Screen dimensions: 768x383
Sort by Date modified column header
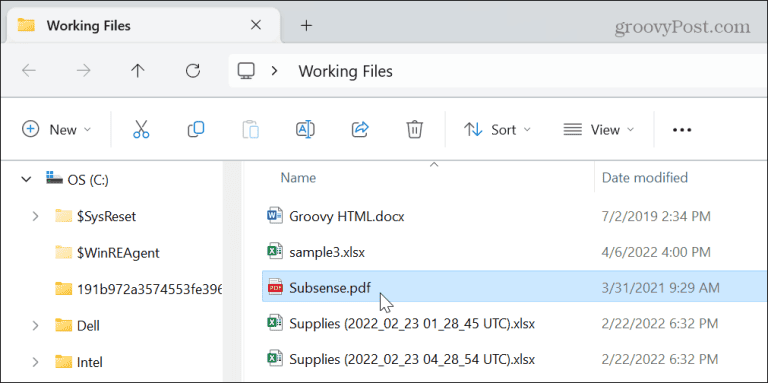click(x=645, y=177)
